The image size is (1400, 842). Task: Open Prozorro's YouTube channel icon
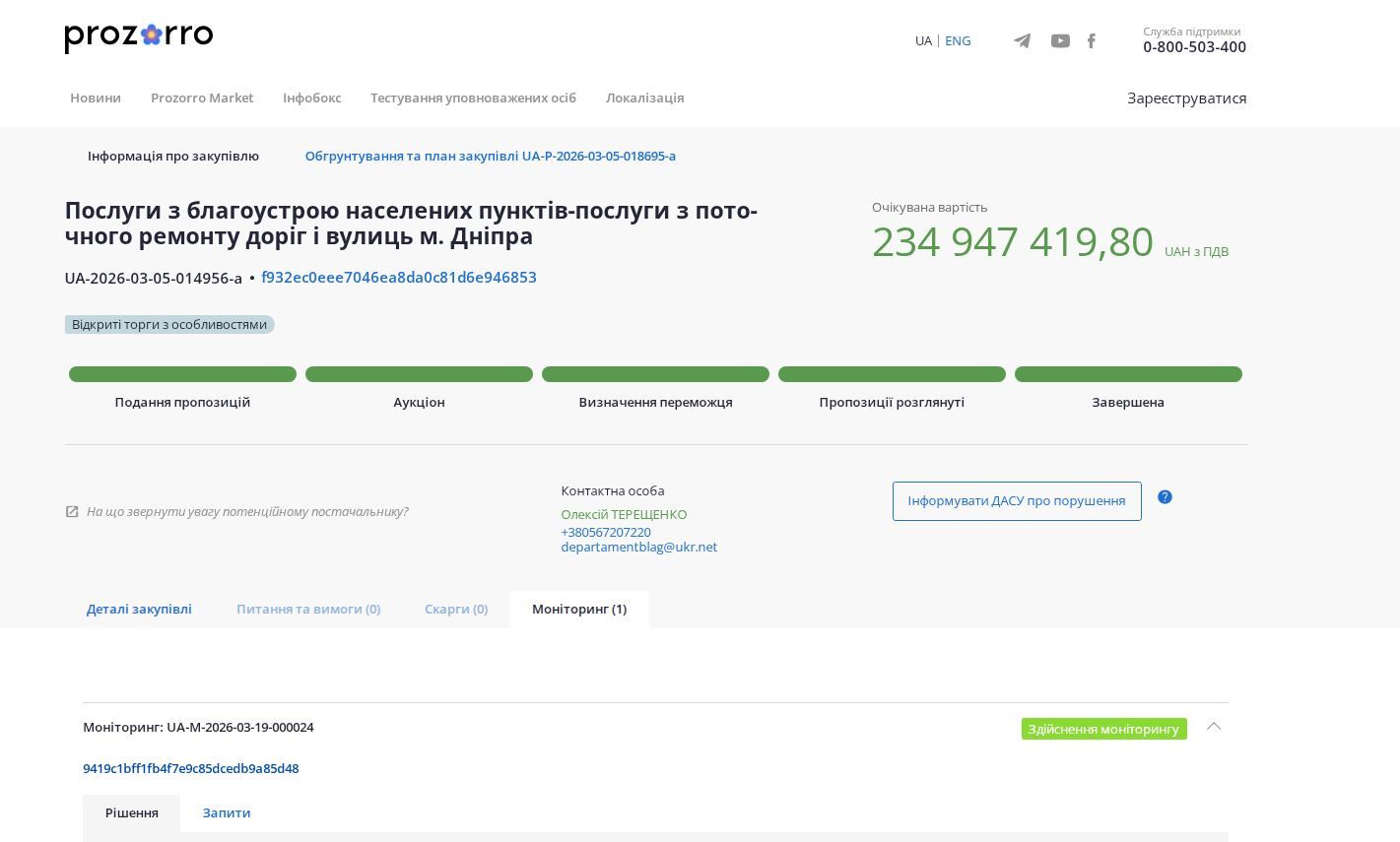(1060, 40)
